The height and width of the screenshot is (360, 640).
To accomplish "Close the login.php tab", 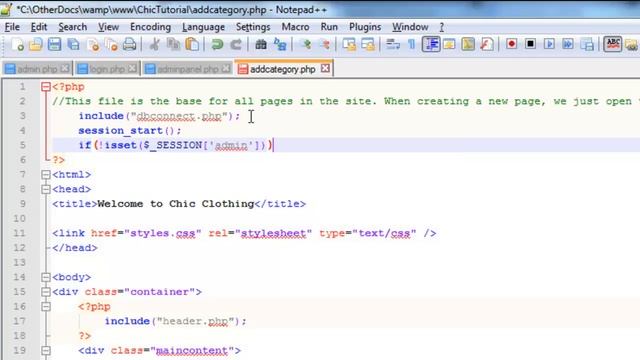I will click(x=132, y=69).
